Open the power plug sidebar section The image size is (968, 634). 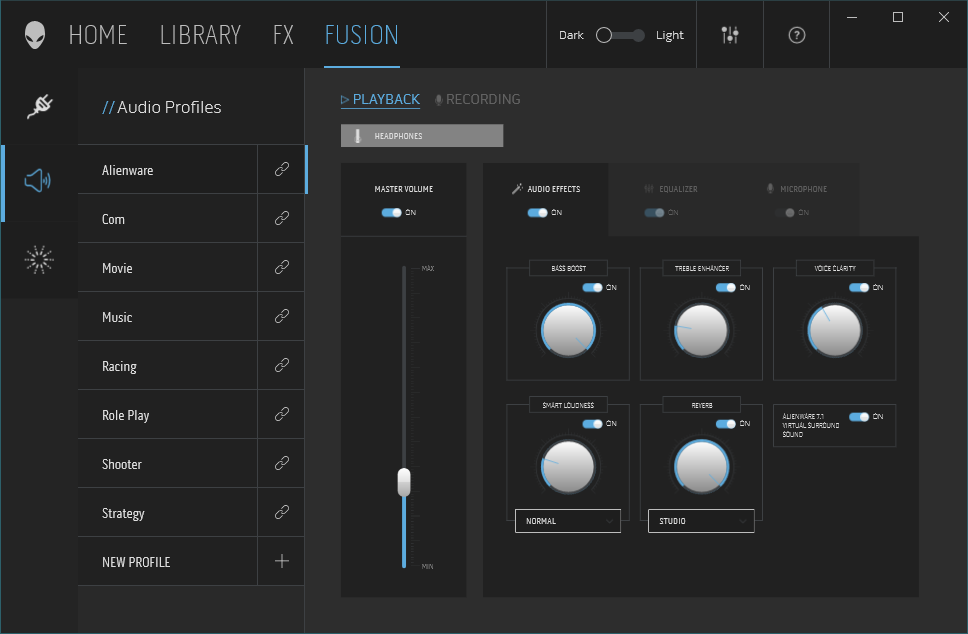tap(40, 106)
